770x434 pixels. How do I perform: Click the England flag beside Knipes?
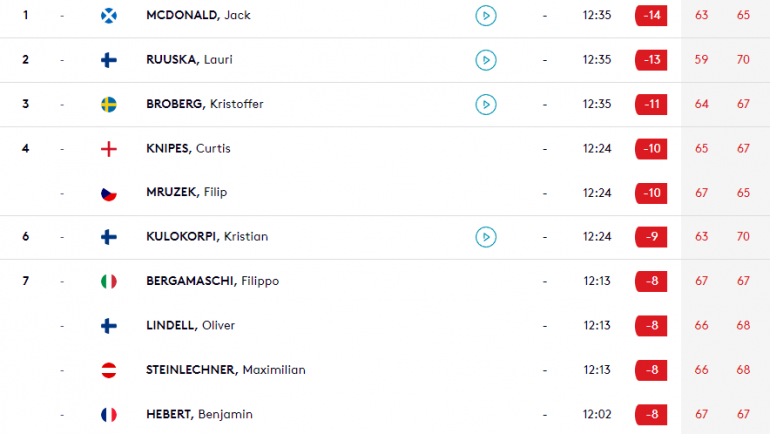pos(109,149)
